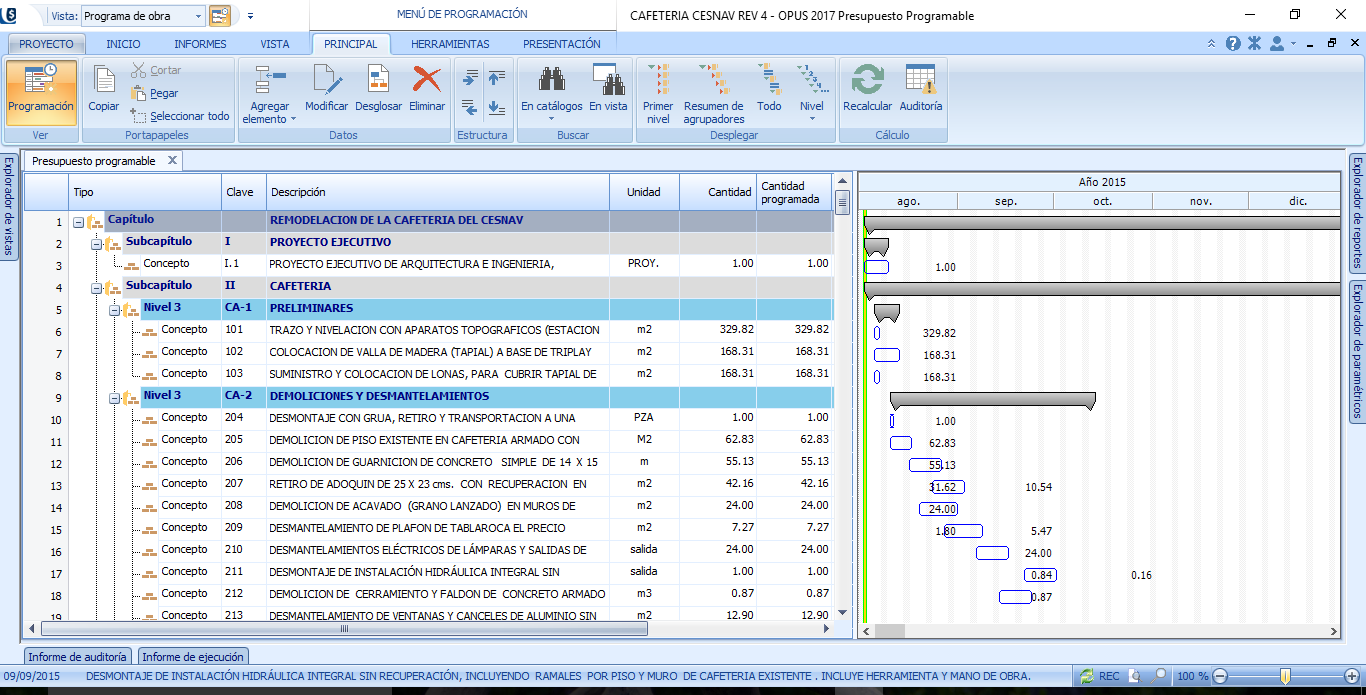The width and height of the screenshot is (1366, 695).
Task: Click the Modificar pencil icon
Action: (x=326, y=81)
